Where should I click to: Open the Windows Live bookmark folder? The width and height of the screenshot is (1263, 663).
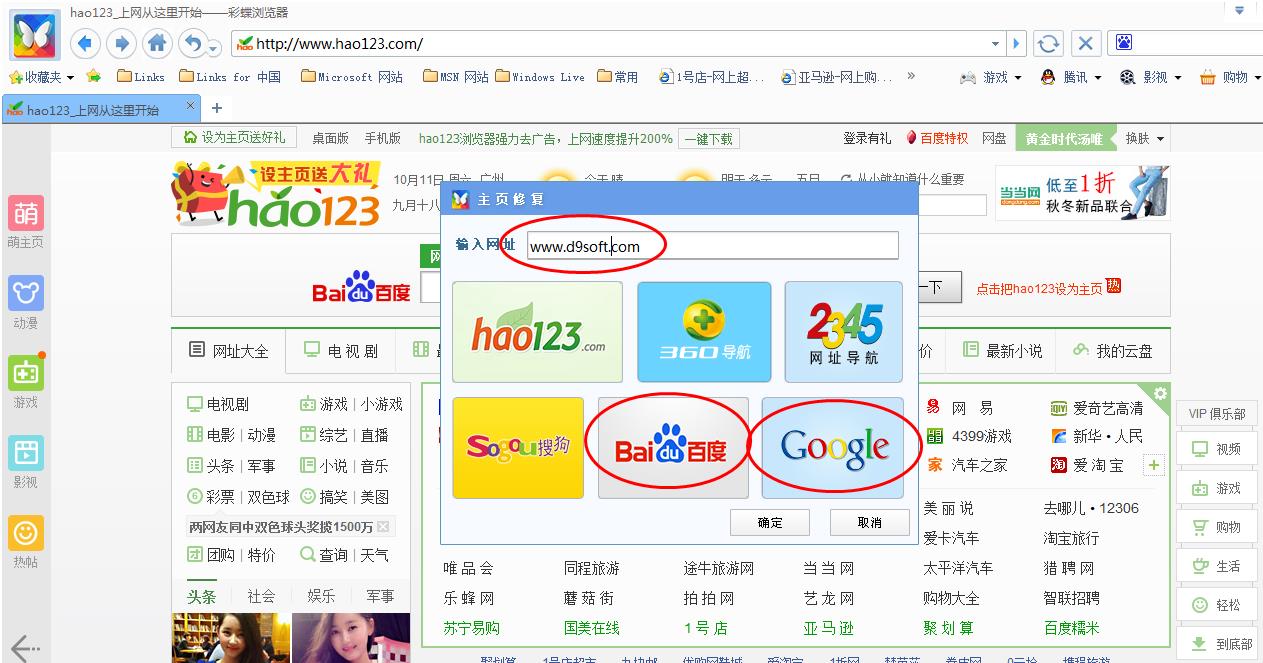tap(540, 77)
